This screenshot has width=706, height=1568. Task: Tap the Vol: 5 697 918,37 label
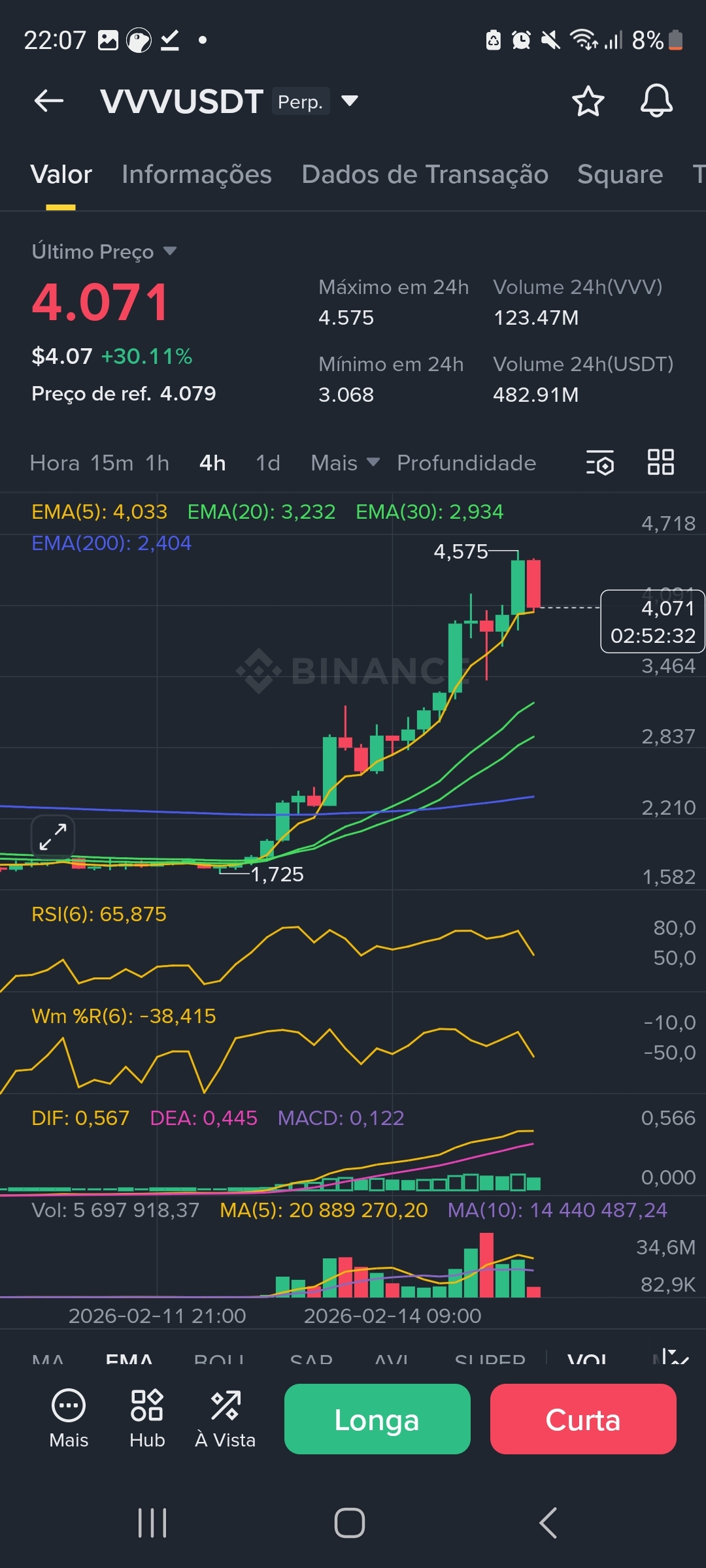(x=116, y=1210)
